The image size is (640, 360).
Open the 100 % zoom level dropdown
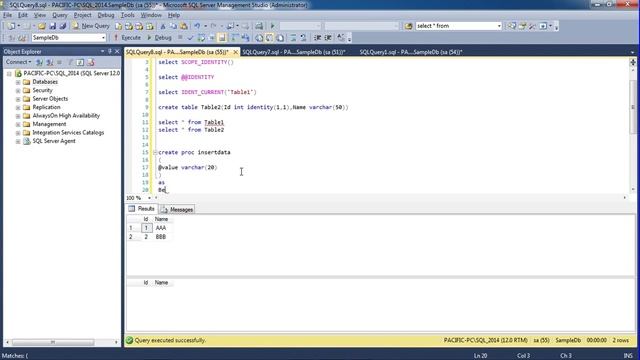[x=149, y=198]
